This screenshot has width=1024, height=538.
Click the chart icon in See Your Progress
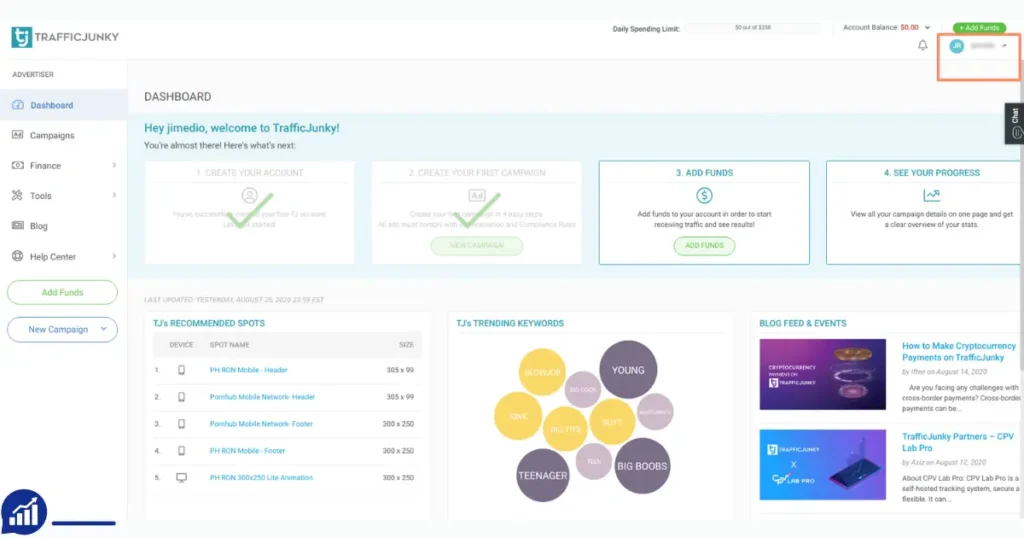click(x=931, y=195)
